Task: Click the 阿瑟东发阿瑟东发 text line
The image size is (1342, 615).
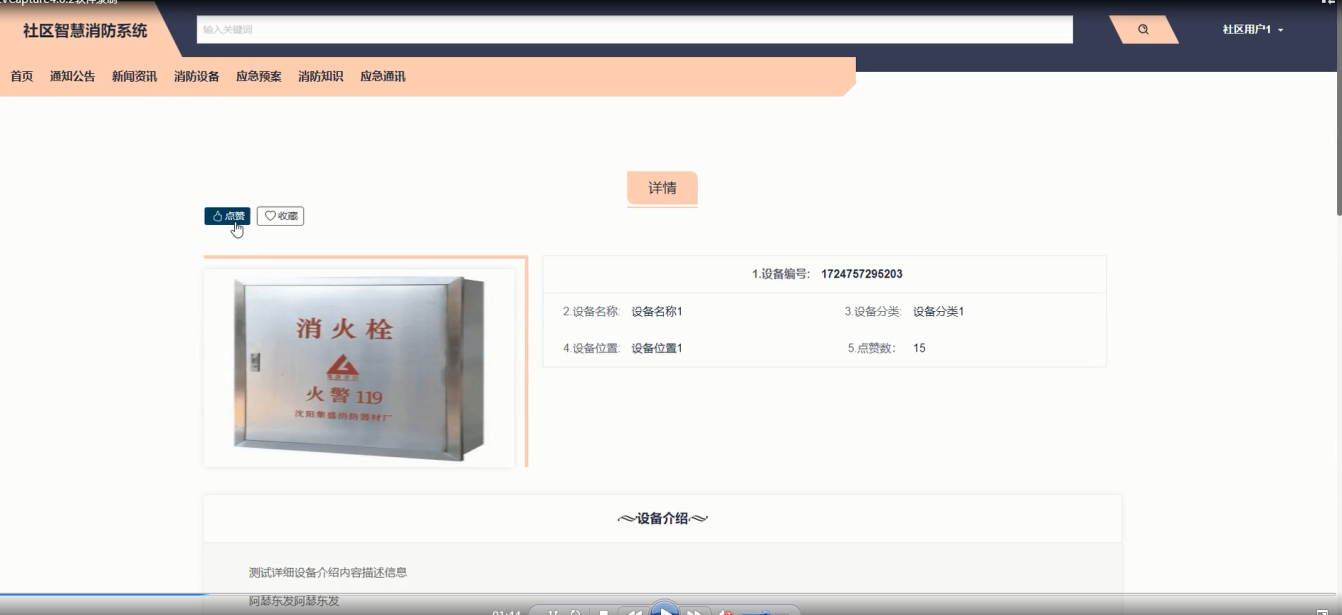Action: pos(294,601)
